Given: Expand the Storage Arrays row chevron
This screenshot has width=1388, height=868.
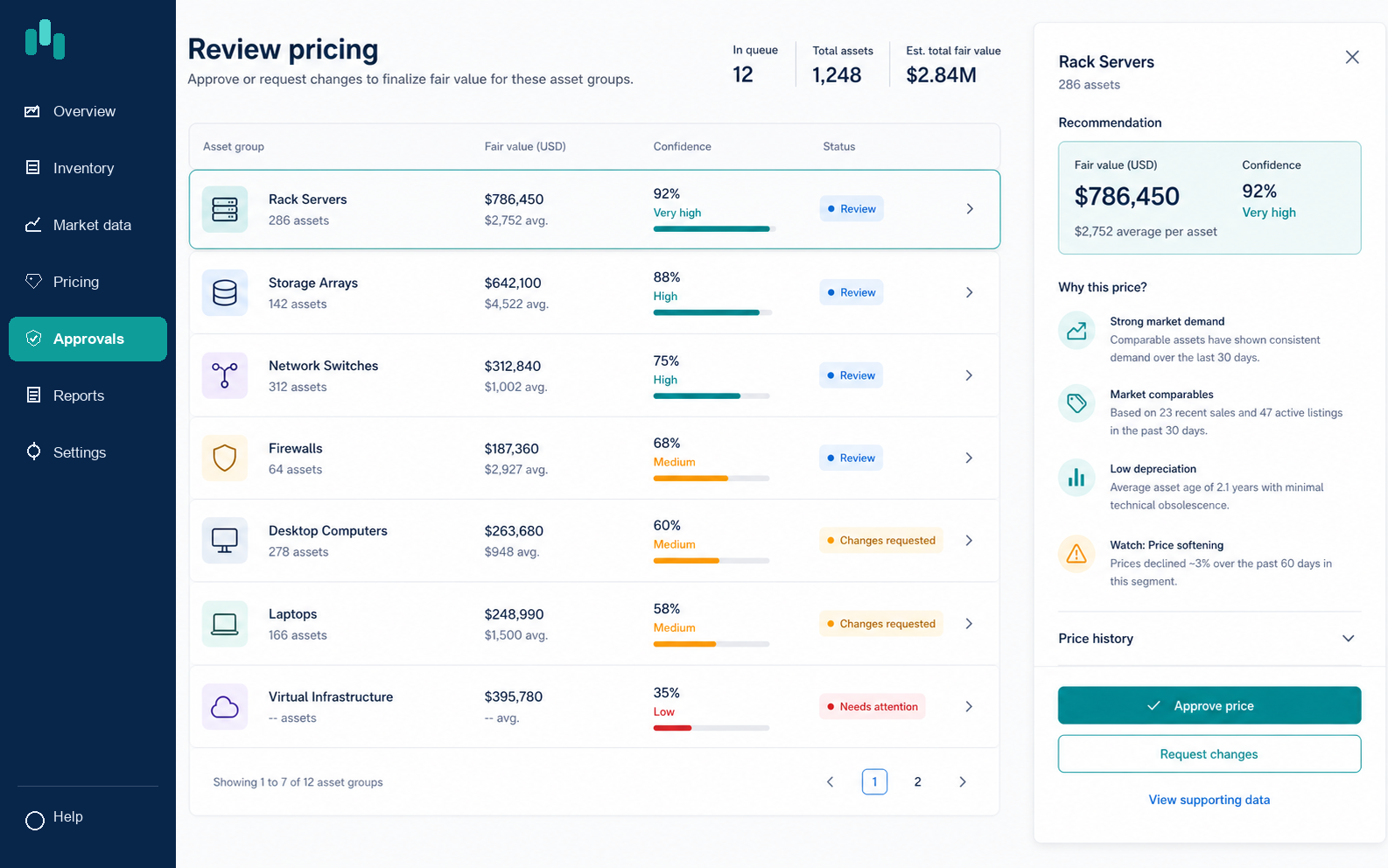Looking at the screenshot, I should (969, 292).
